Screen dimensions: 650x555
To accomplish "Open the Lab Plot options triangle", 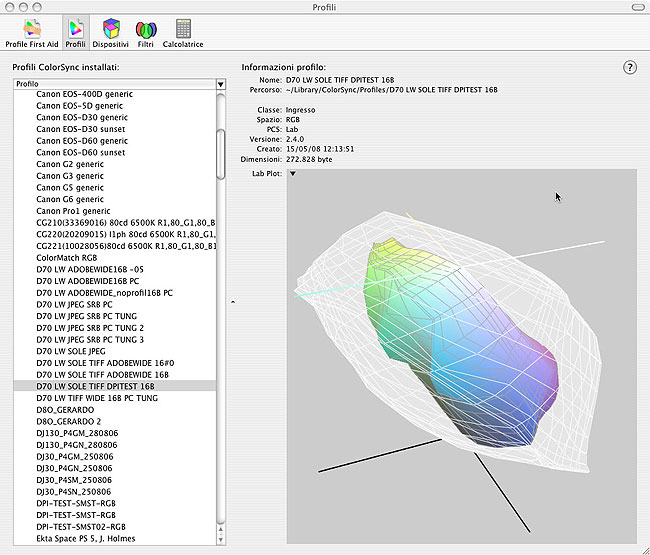I will [293, 173].
